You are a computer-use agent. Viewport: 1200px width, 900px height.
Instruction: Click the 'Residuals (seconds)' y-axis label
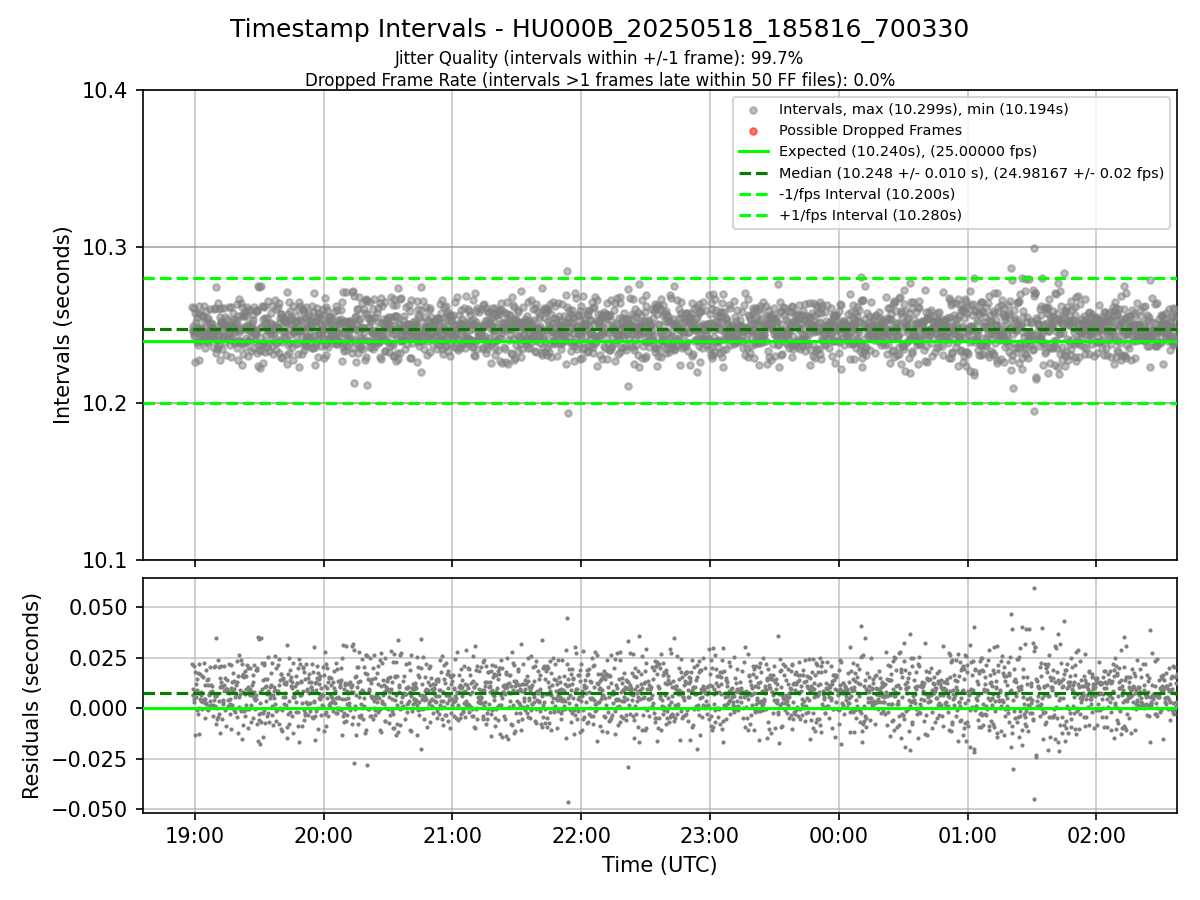tap(32, 696)
